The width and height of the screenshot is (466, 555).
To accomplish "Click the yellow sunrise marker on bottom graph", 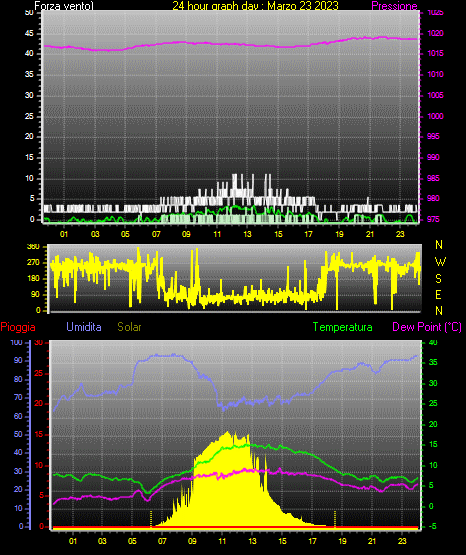I will pos(151,519).
